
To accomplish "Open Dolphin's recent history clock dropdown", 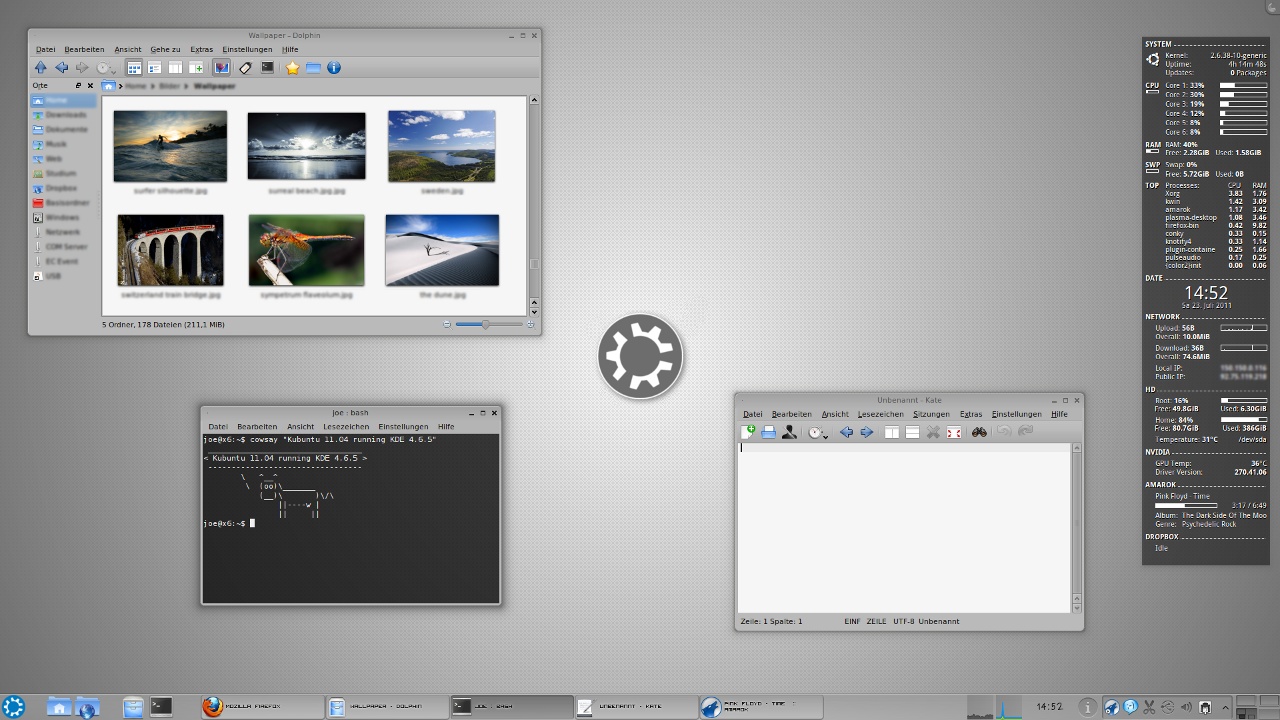I will pyautogui.click(x=105, y=68).
